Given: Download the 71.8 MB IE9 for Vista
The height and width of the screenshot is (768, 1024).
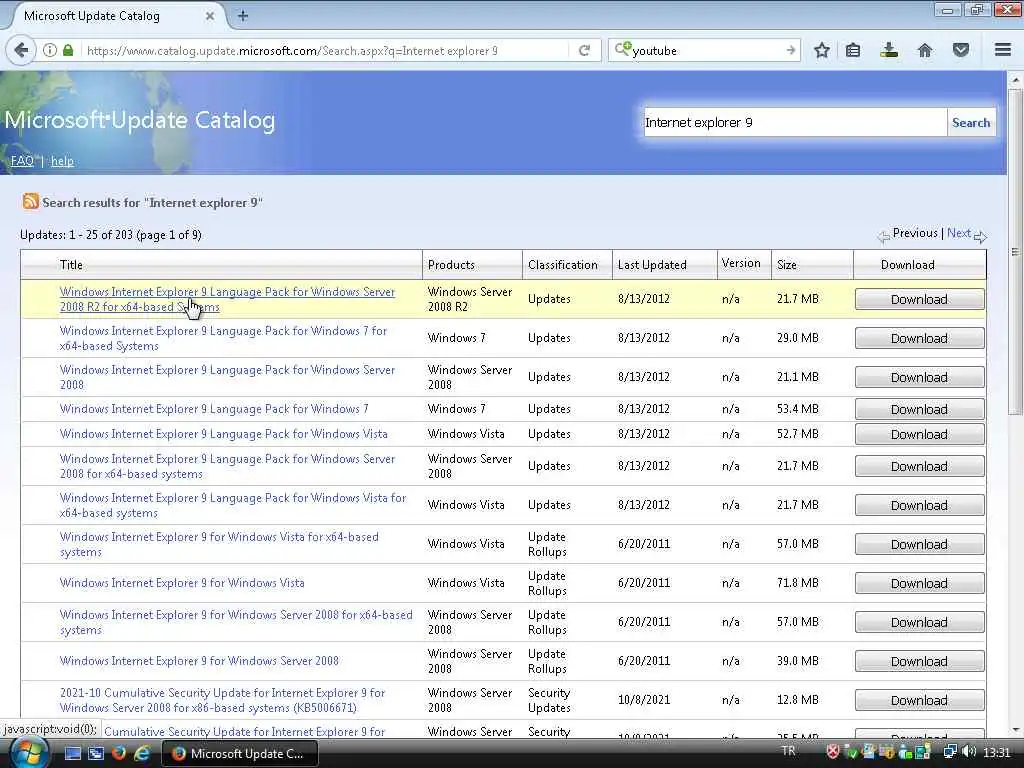Looking at the screenshot, I should 920,583.
